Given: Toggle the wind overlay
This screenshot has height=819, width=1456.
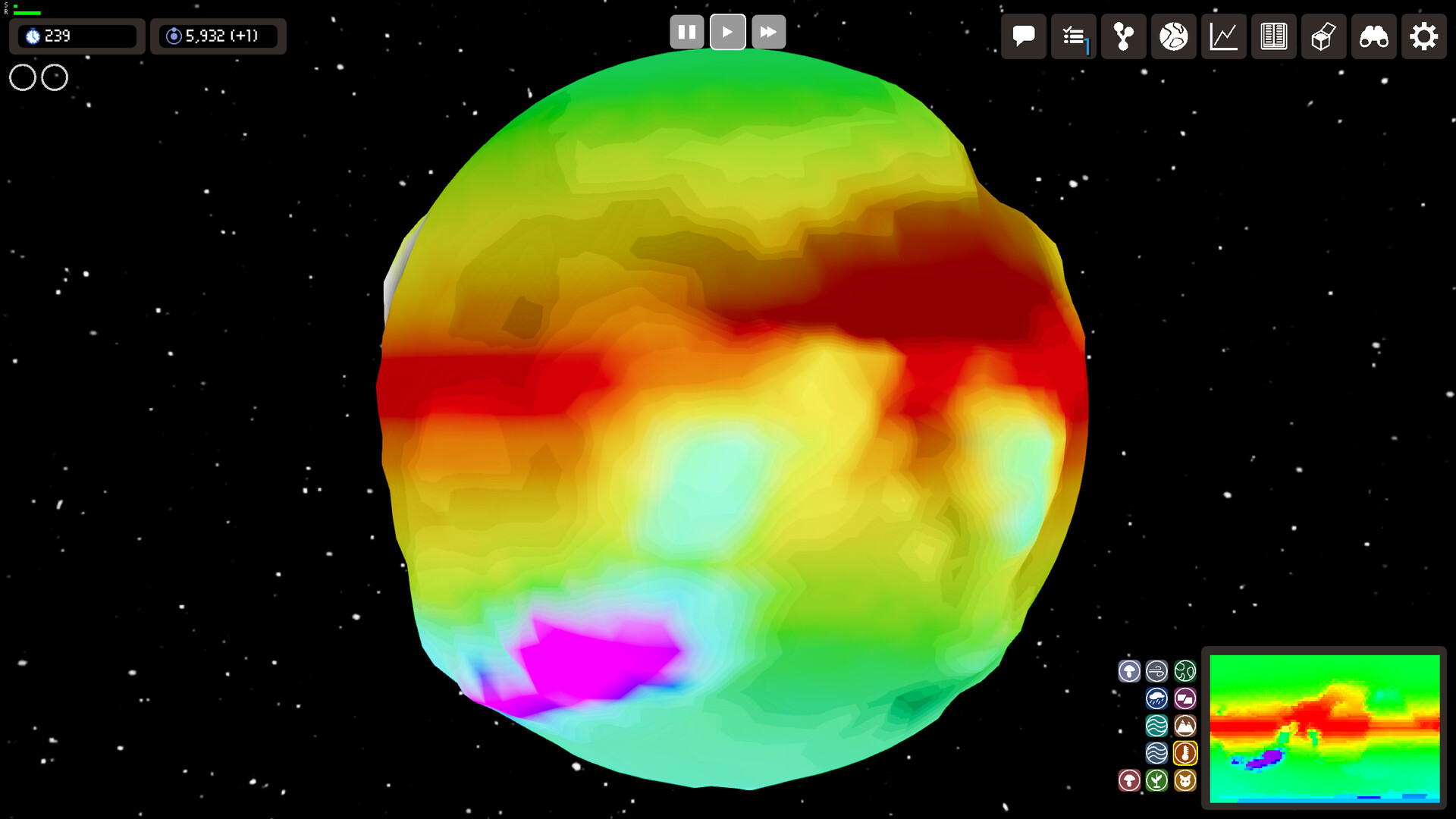Looking at the screenshot, I should 1156,671.
